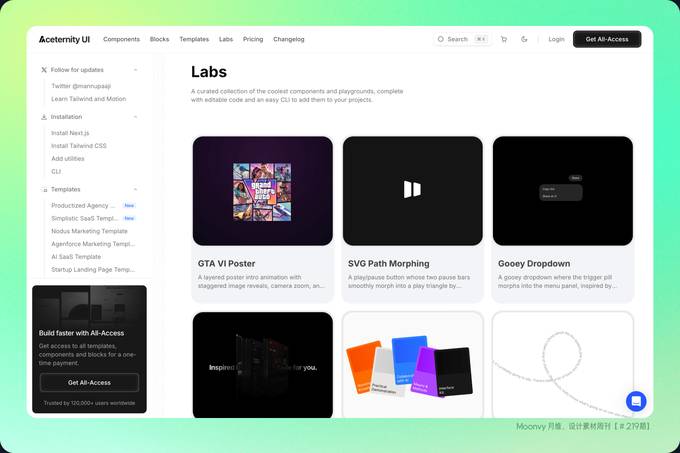Image resolution: width=680 pixels, height=453 pixels.
Task: Open the Blocks nav item
Action: (160, 39)
